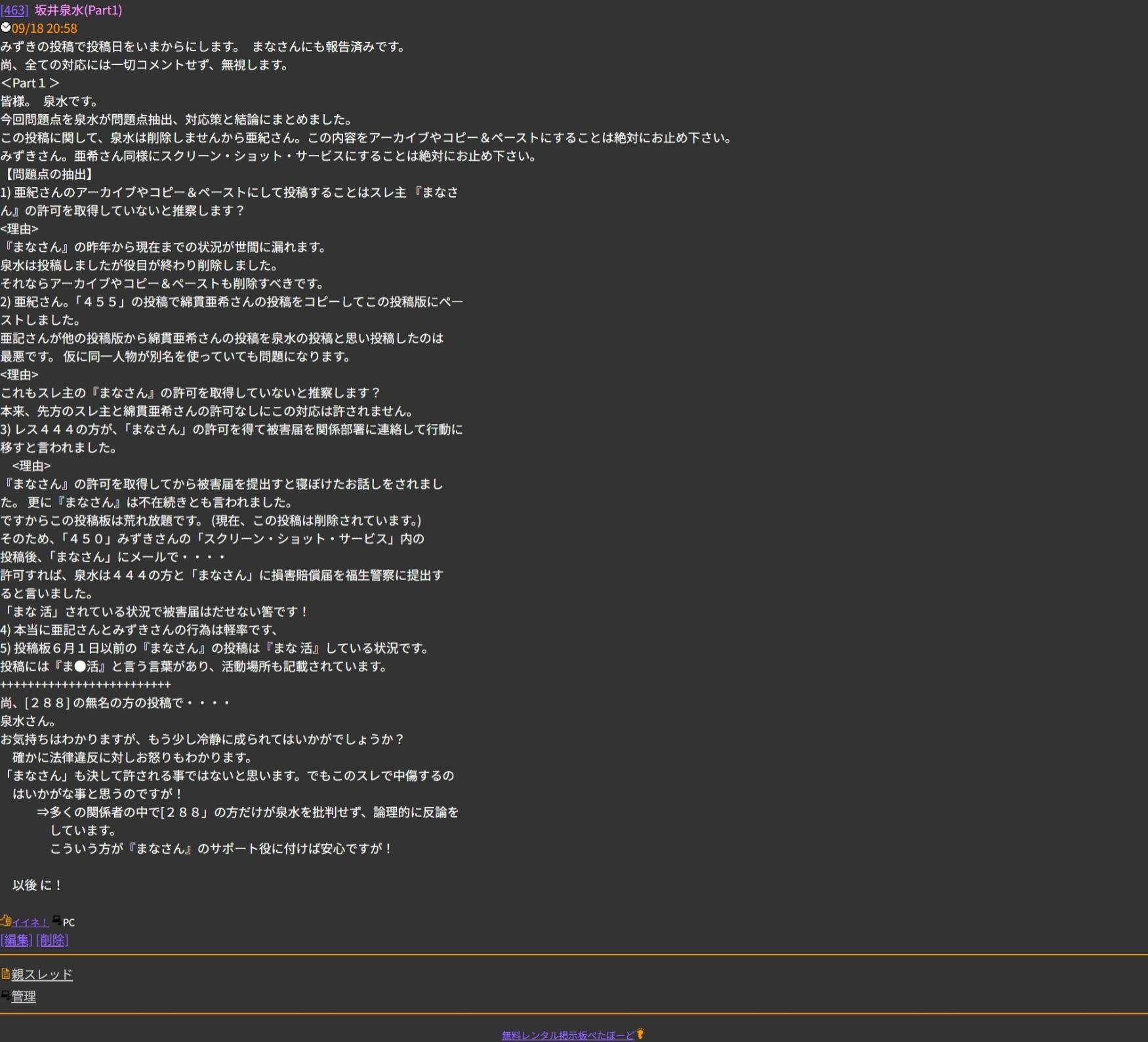
Task: Click the thumbs-up icon next to イイネ！
Action: tap(6, 920)
